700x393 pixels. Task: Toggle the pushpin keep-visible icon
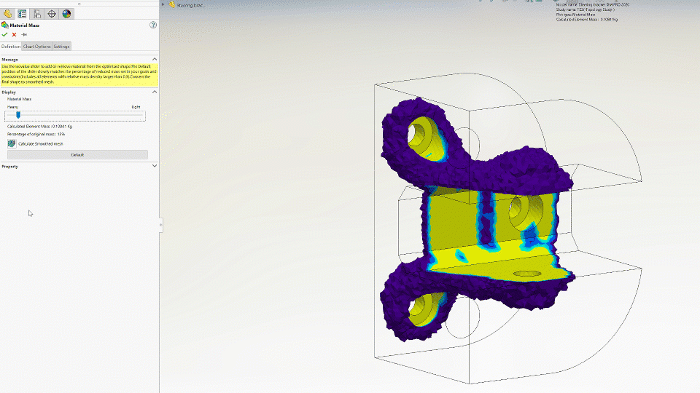point(24,34)
